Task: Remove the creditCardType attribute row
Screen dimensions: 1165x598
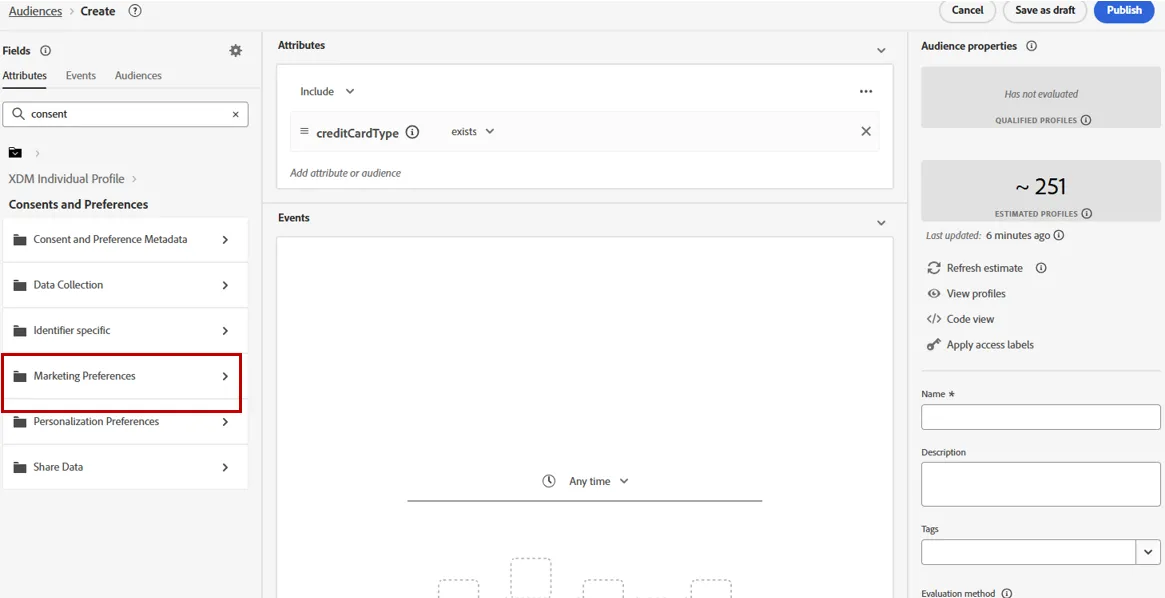Action: 866,131
